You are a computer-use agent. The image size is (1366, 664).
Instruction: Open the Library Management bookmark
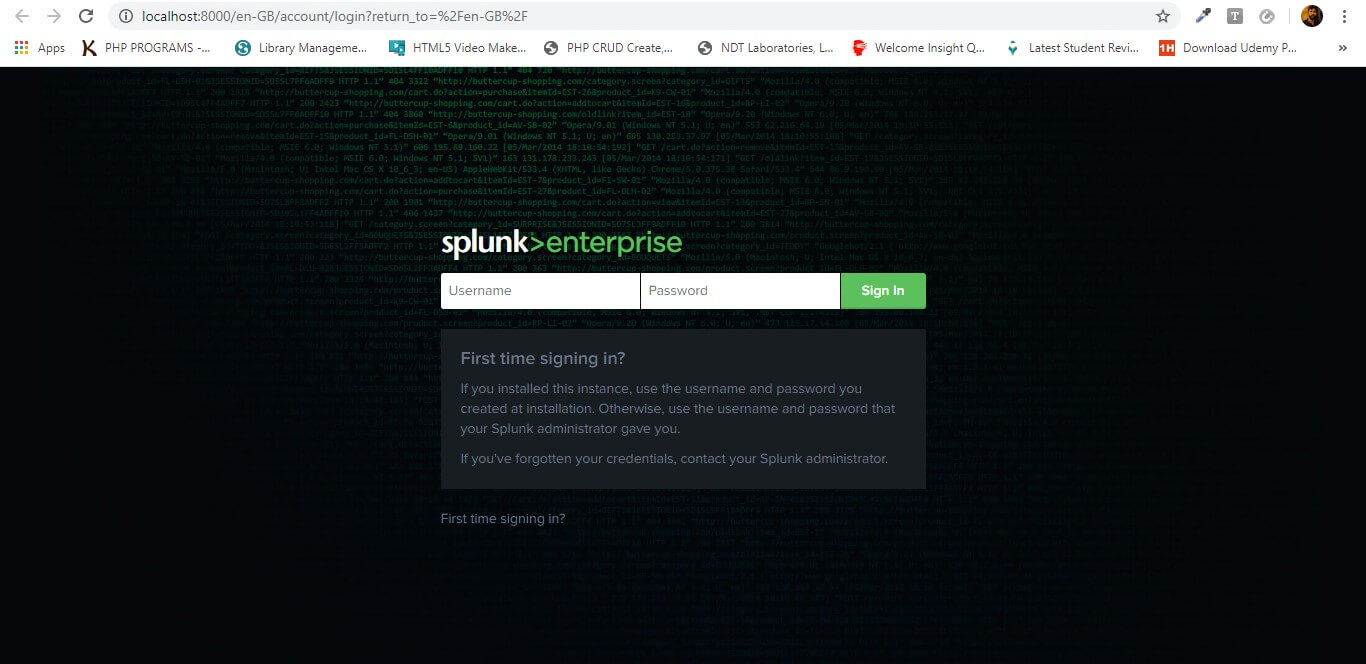[301, 47]
